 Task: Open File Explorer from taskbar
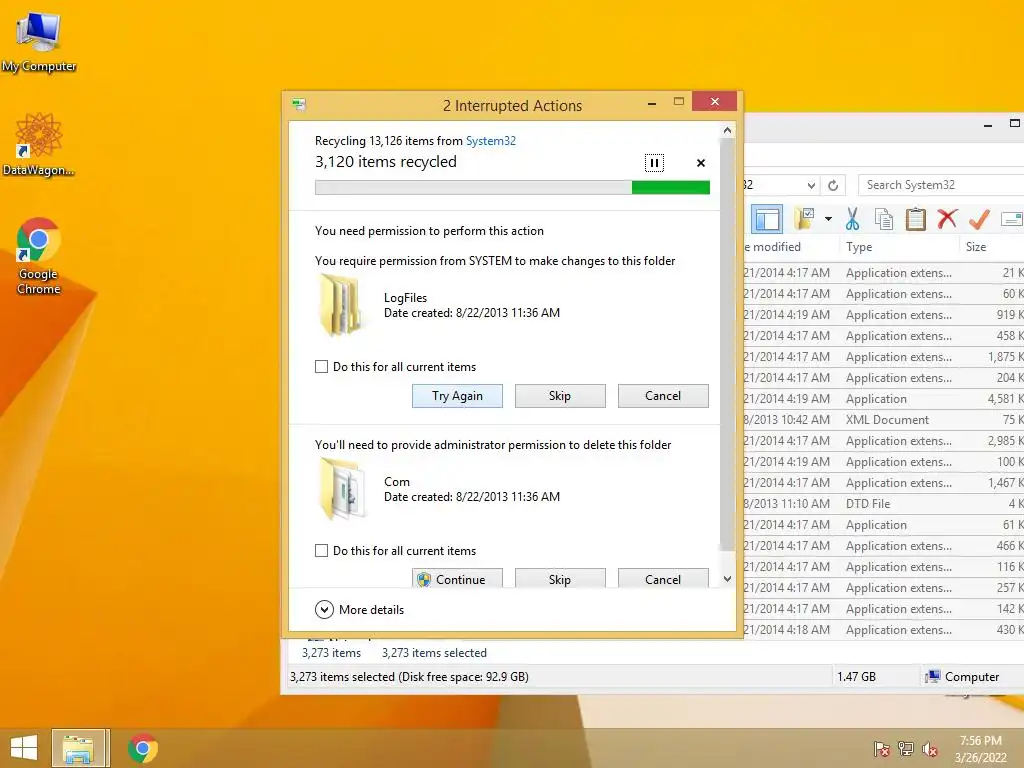click(78, 748)
